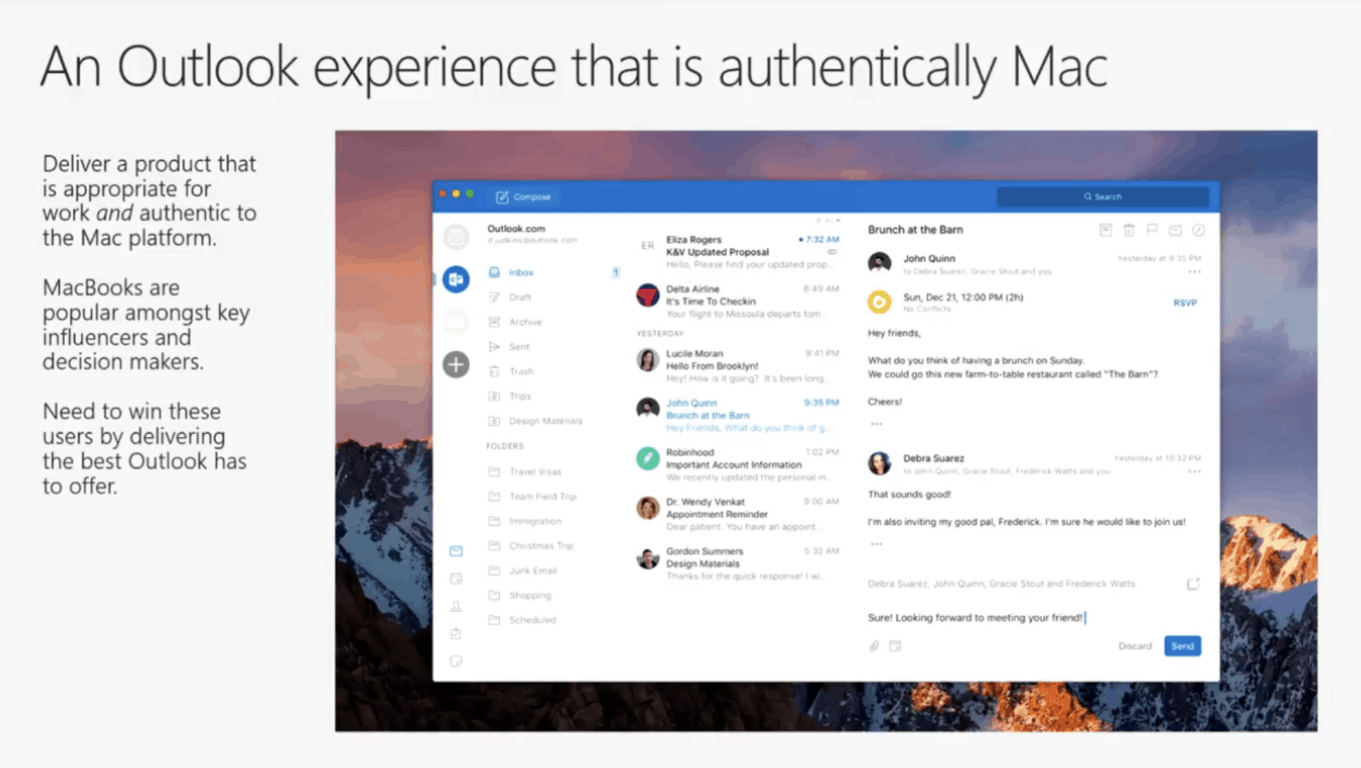
Task: Click the calendar event icon for Sun, Dec 21
Action: pyautogui.click(x=880, y=302)
